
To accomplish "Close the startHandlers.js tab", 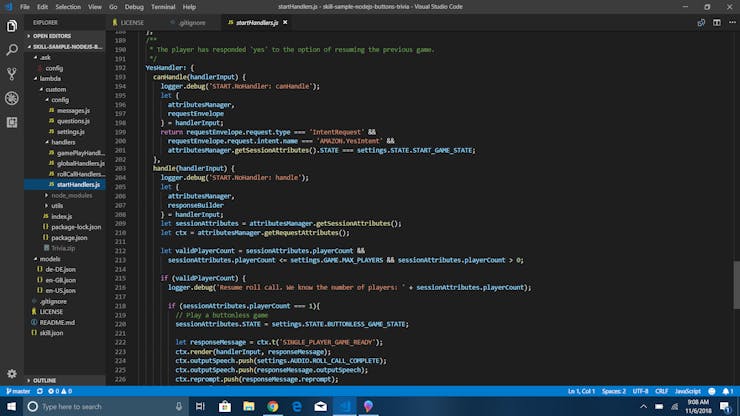I will click(x=285, y=22).
